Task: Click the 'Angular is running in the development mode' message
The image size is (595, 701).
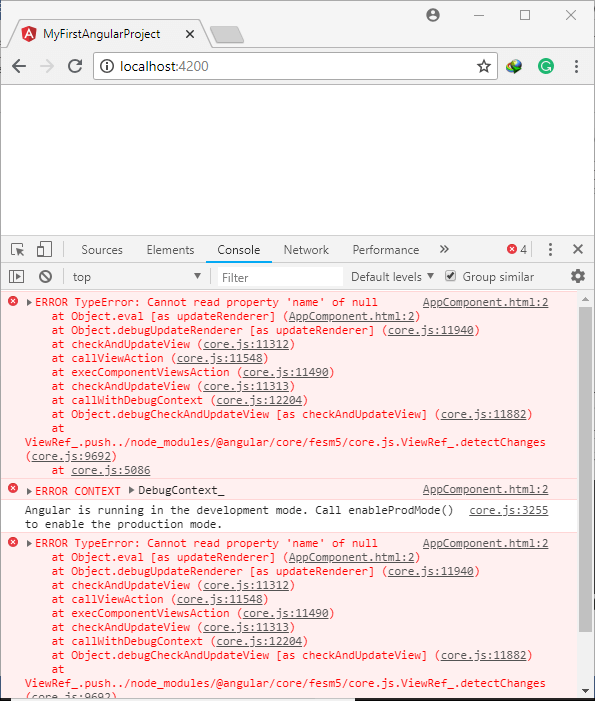Action: click(239, 517)
